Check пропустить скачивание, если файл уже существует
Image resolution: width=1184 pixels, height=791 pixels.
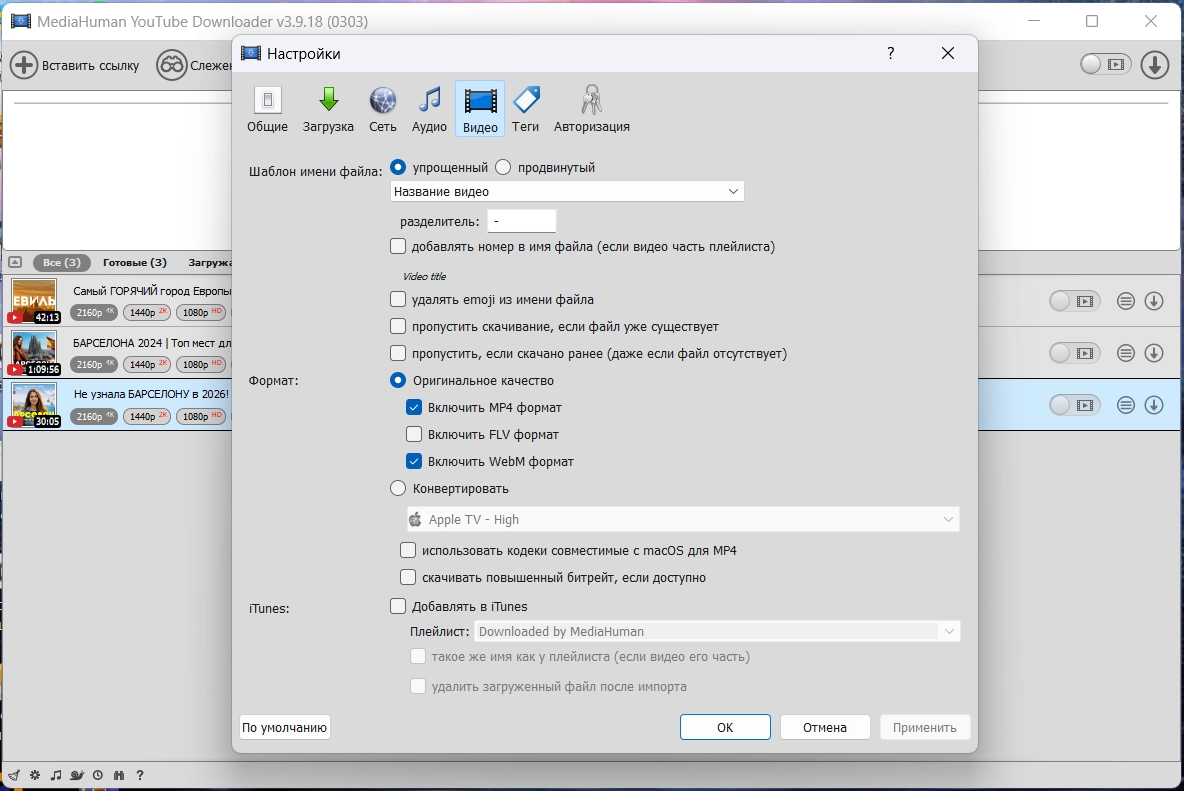398,326
